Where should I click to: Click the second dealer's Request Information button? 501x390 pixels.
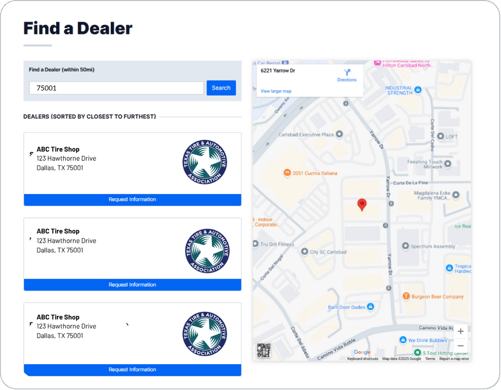coord(132,285)
